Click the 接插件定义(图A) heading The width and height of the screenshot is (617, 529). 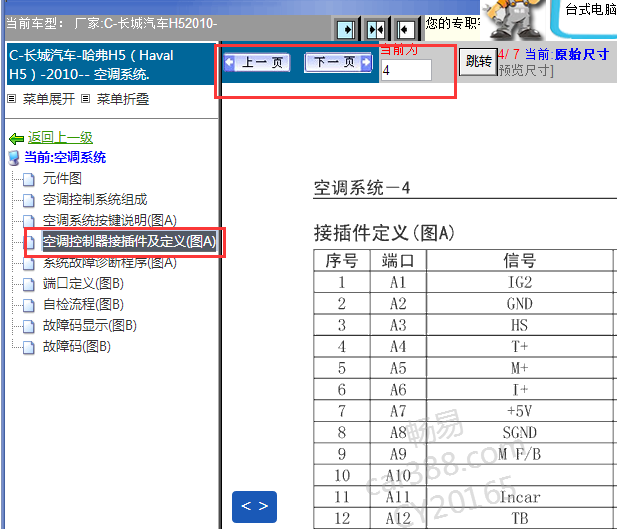[384, 233]
